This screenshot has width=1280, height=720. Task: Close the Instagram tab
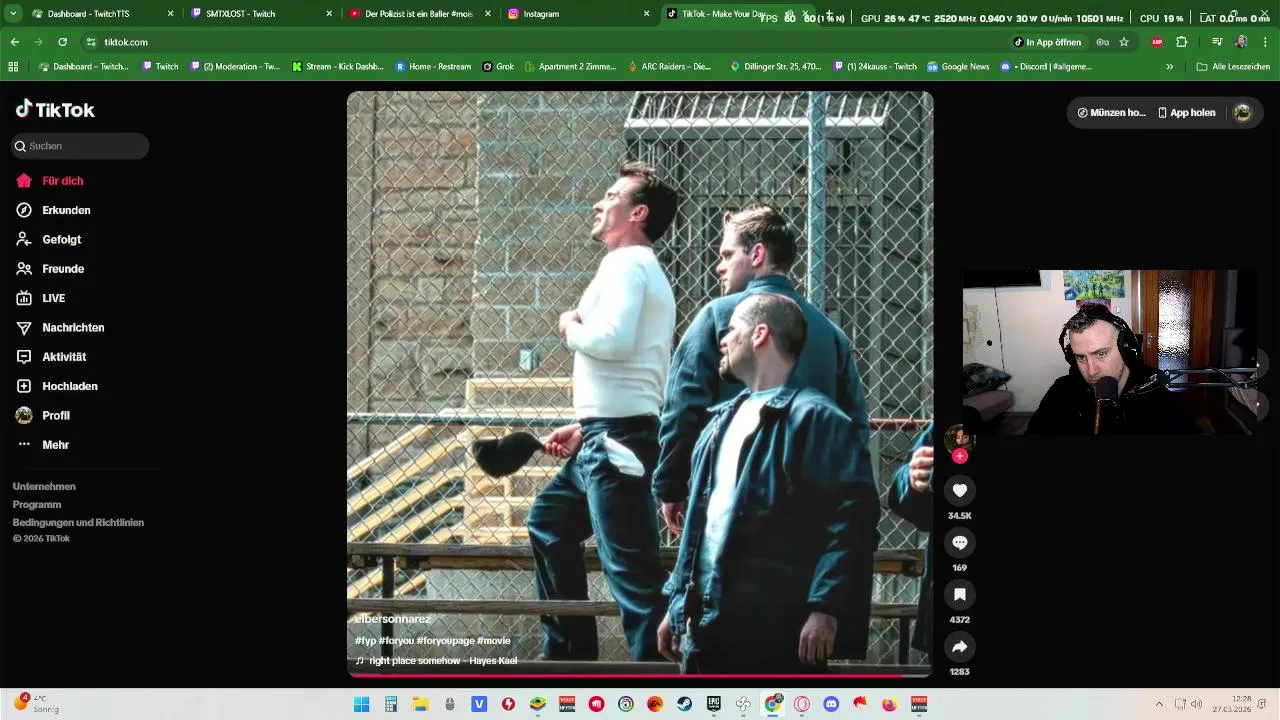pos(647,14)
